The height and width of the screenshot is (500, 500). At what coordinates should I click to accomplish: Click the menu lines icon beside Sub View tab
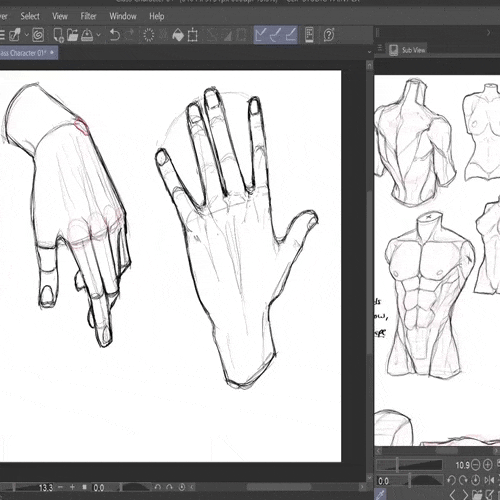point(380,49)
